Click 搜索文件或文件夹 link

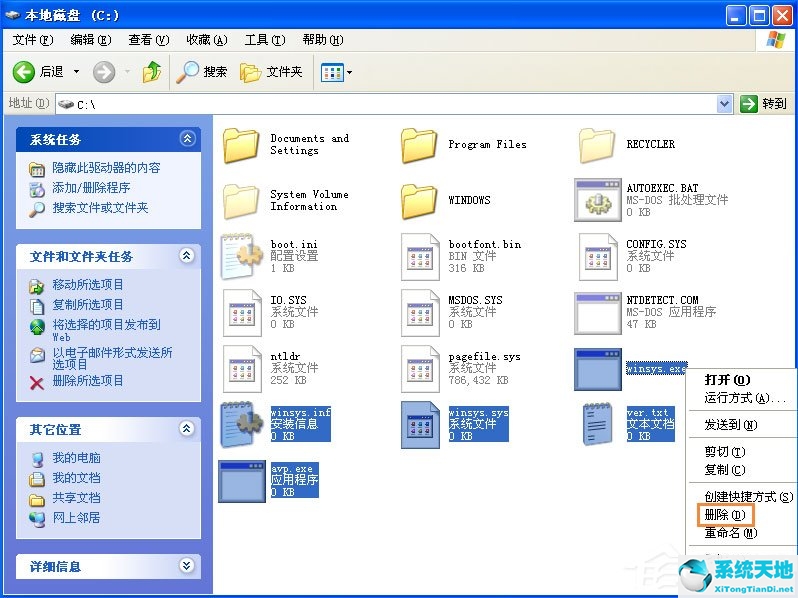click(x=100, y=208)
